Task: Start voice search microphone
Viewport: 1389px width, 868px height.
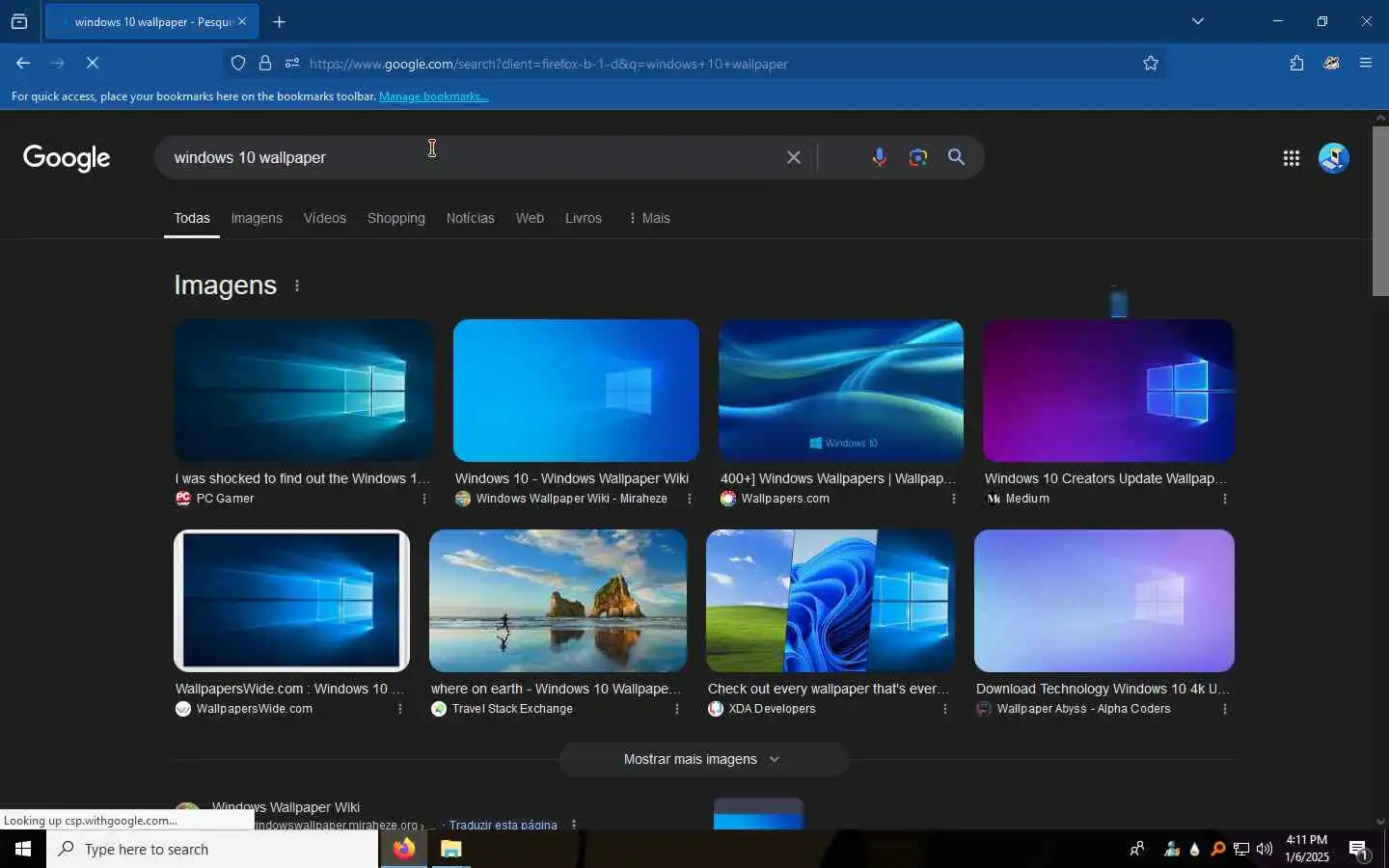Action: point(879,157)
